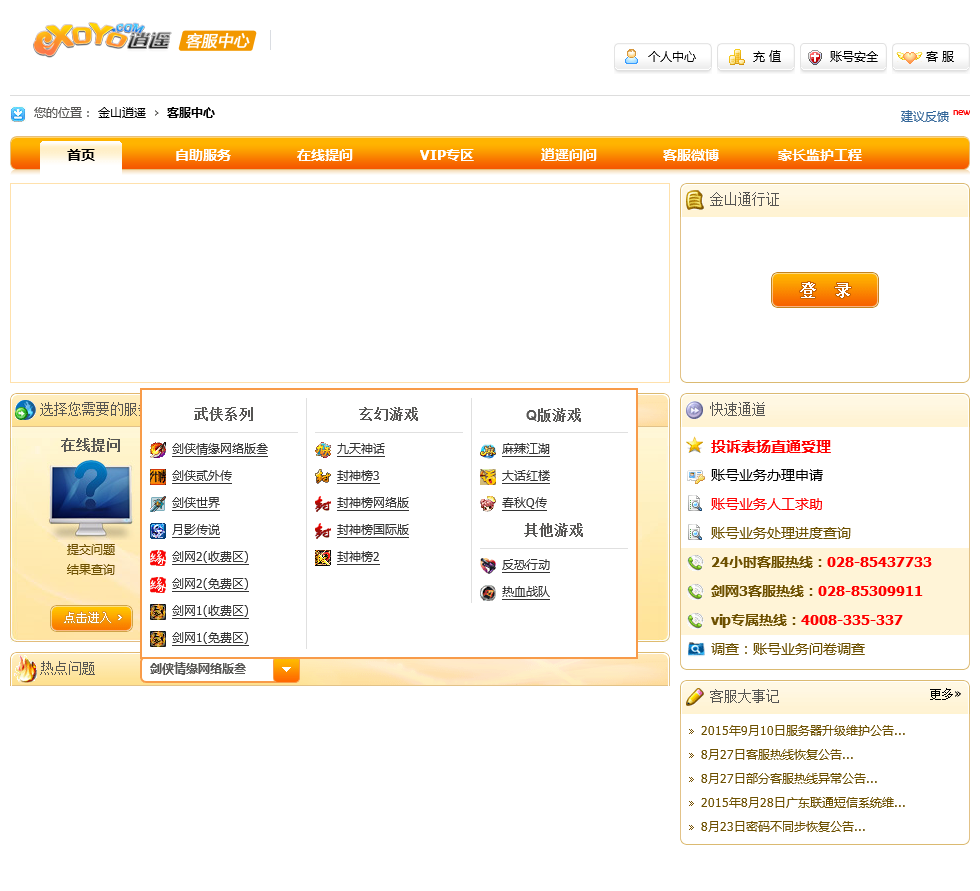Open 8月27日部分客服热线异常公告 news item
980x891 pixels.
(x=789, y=779)
